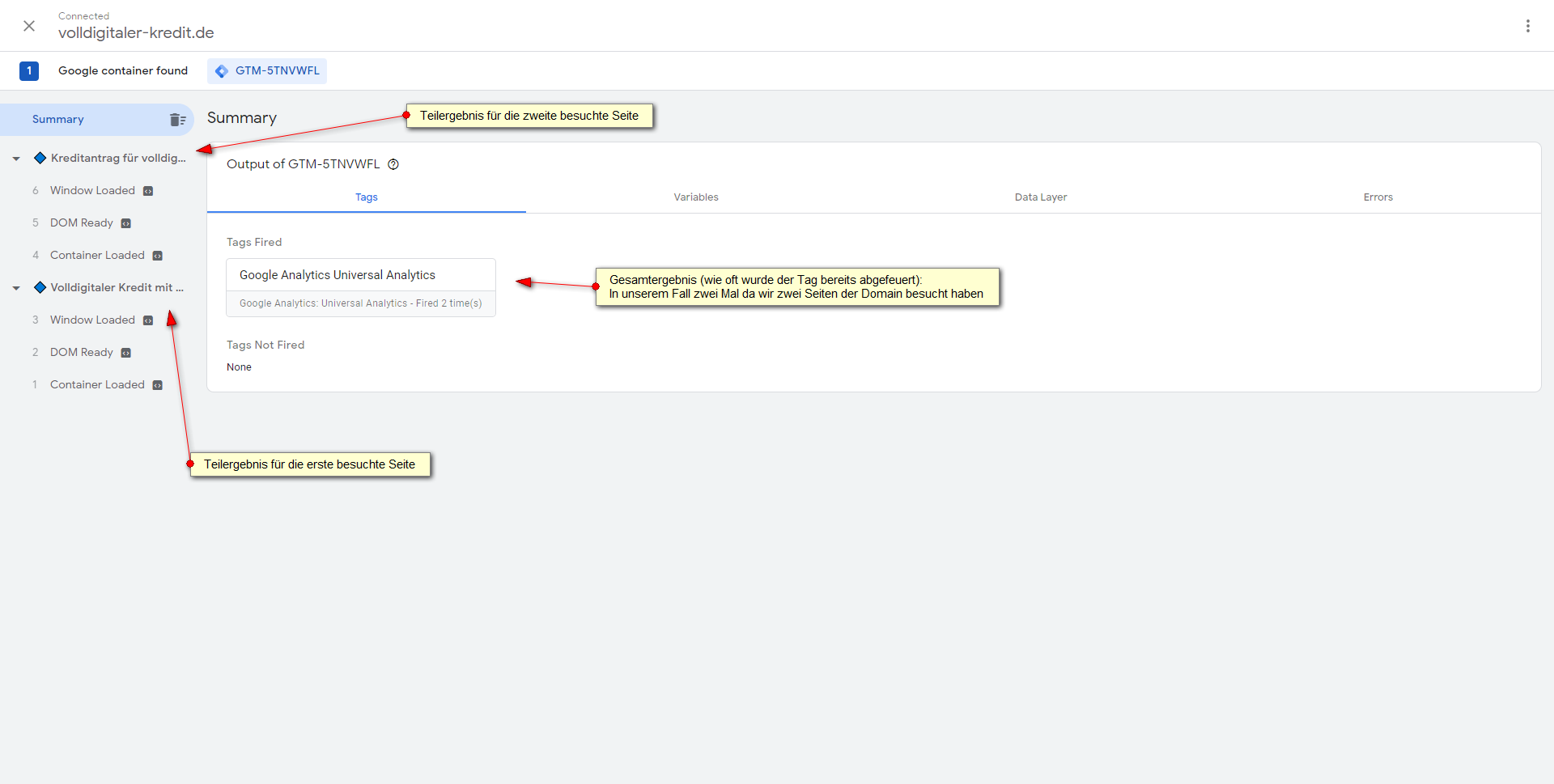Select the Volldigitaler Kredit mit... page entry

[x=117, y=287]
